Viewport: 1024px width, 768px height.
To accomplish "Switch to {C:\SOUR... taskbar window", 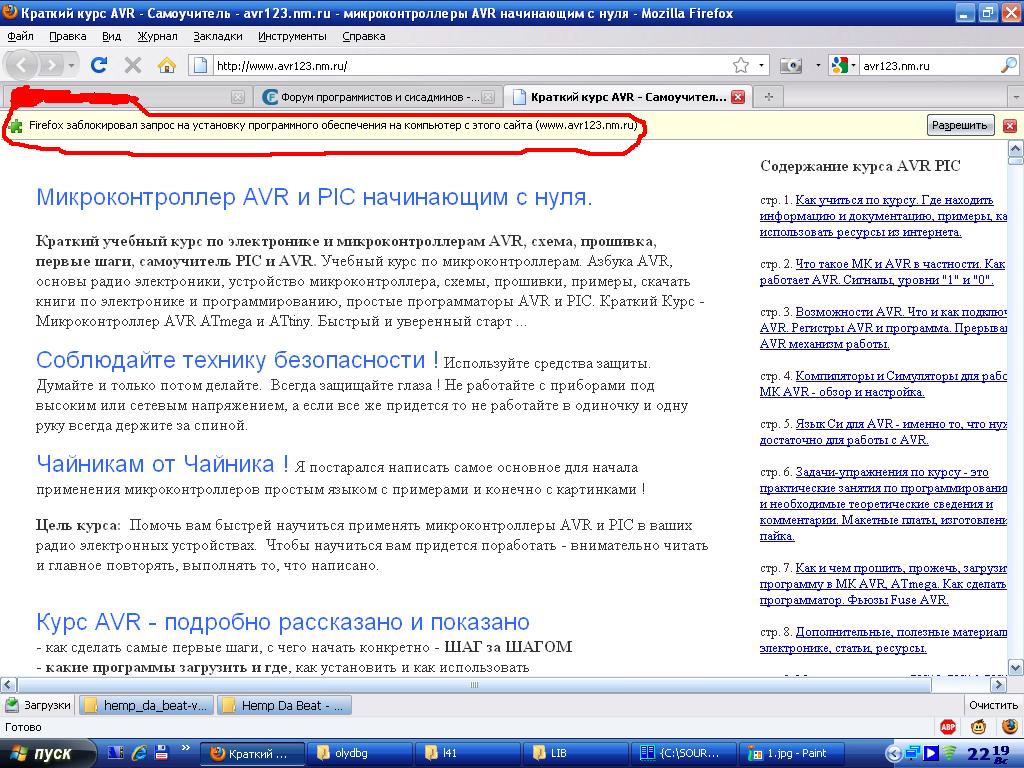I will tap(683, 753).
